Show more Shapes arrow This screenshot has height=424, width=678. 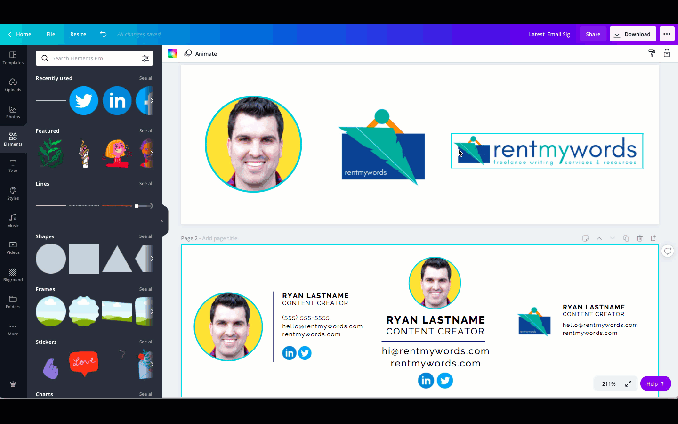coord(151,259)
